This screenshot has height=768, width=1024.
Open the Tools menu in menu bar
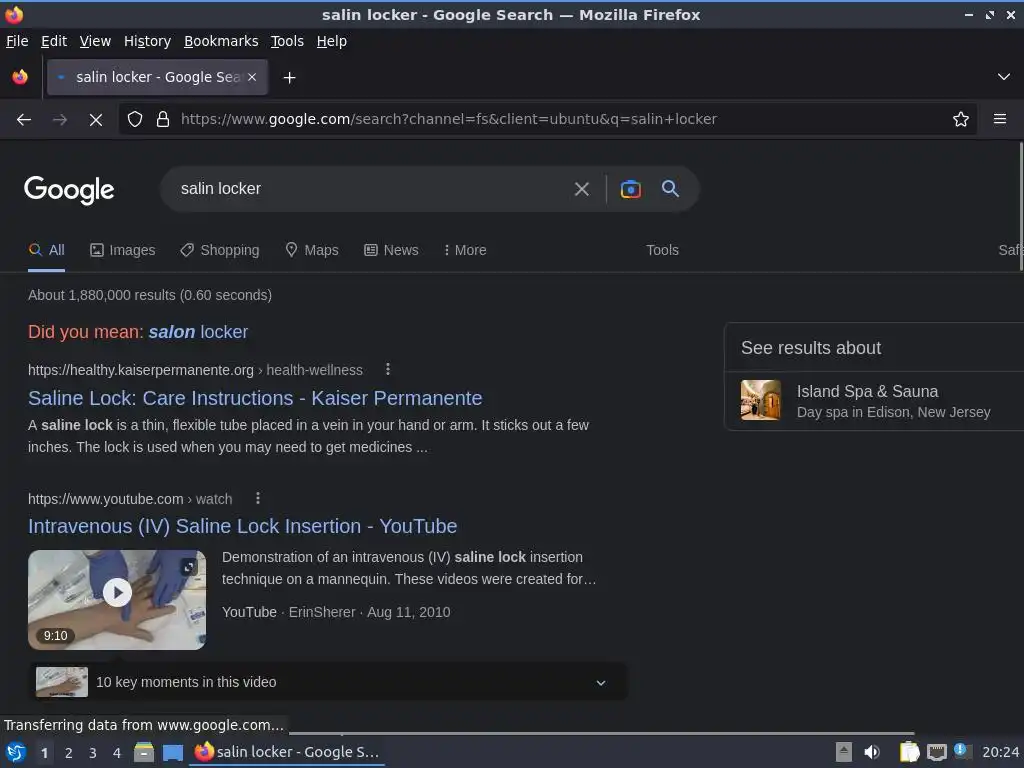[x=287, y=41]
